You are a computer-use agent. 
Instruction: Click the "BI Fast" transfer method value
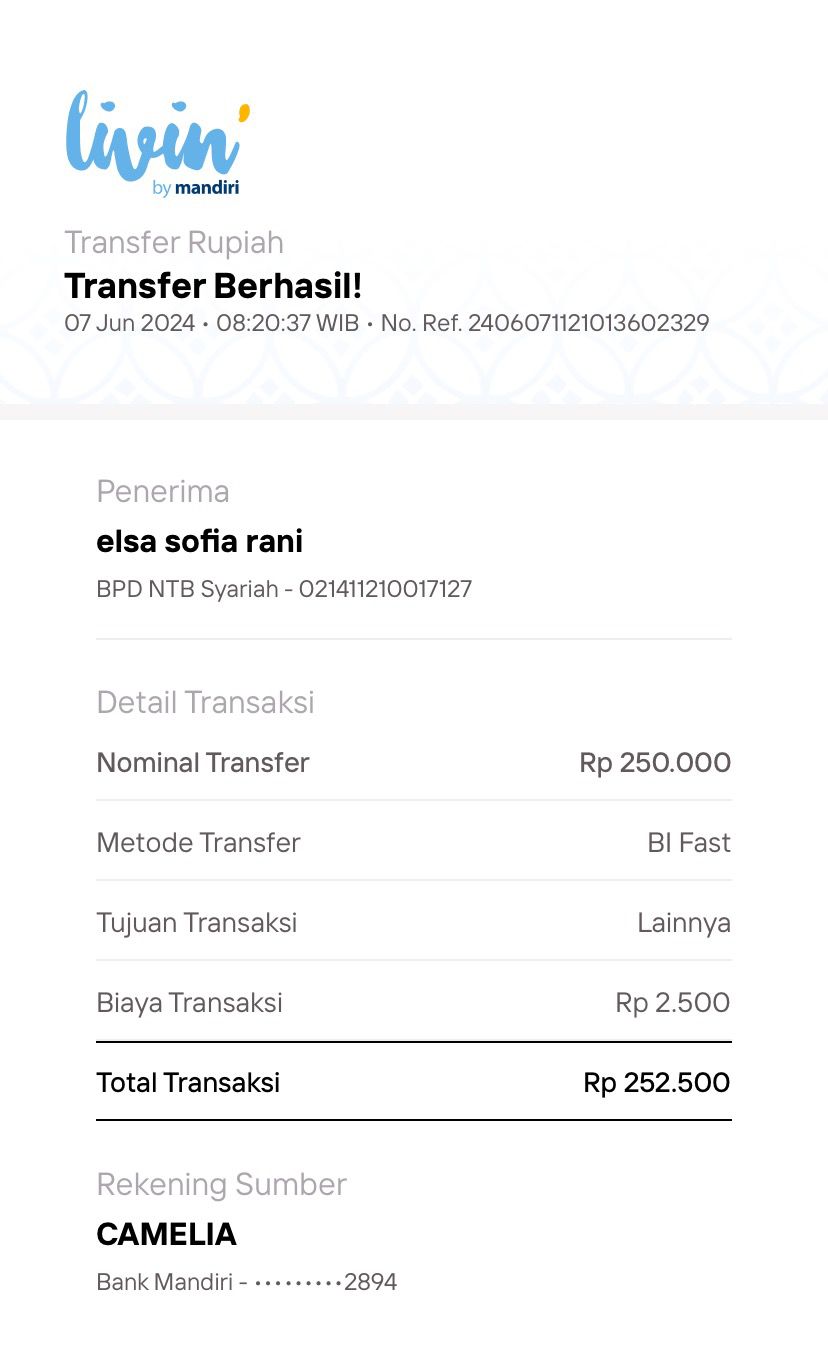[689, 842]
